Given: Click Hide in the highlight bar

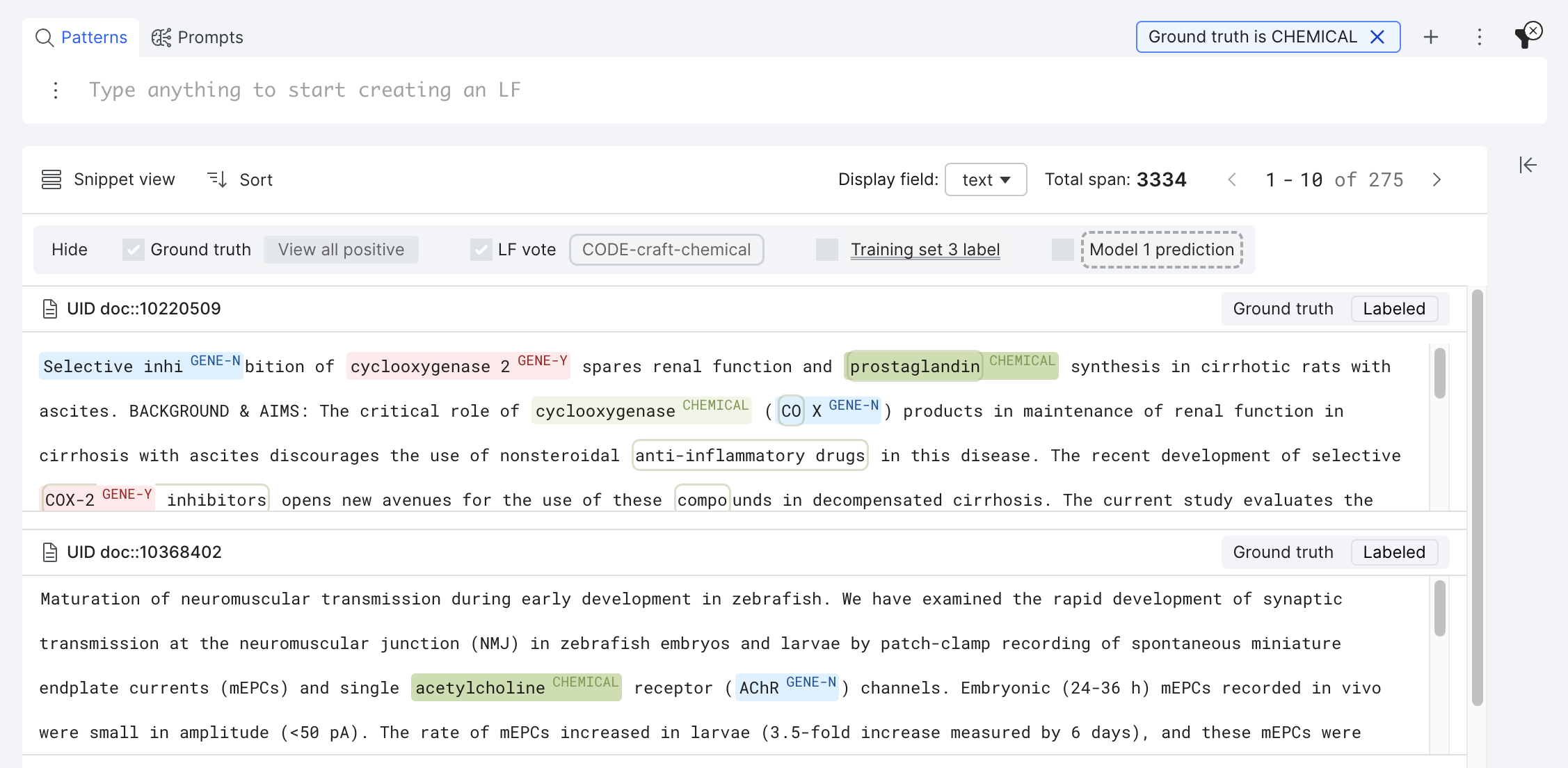Looking at the screenshot, I should point(70,250).
